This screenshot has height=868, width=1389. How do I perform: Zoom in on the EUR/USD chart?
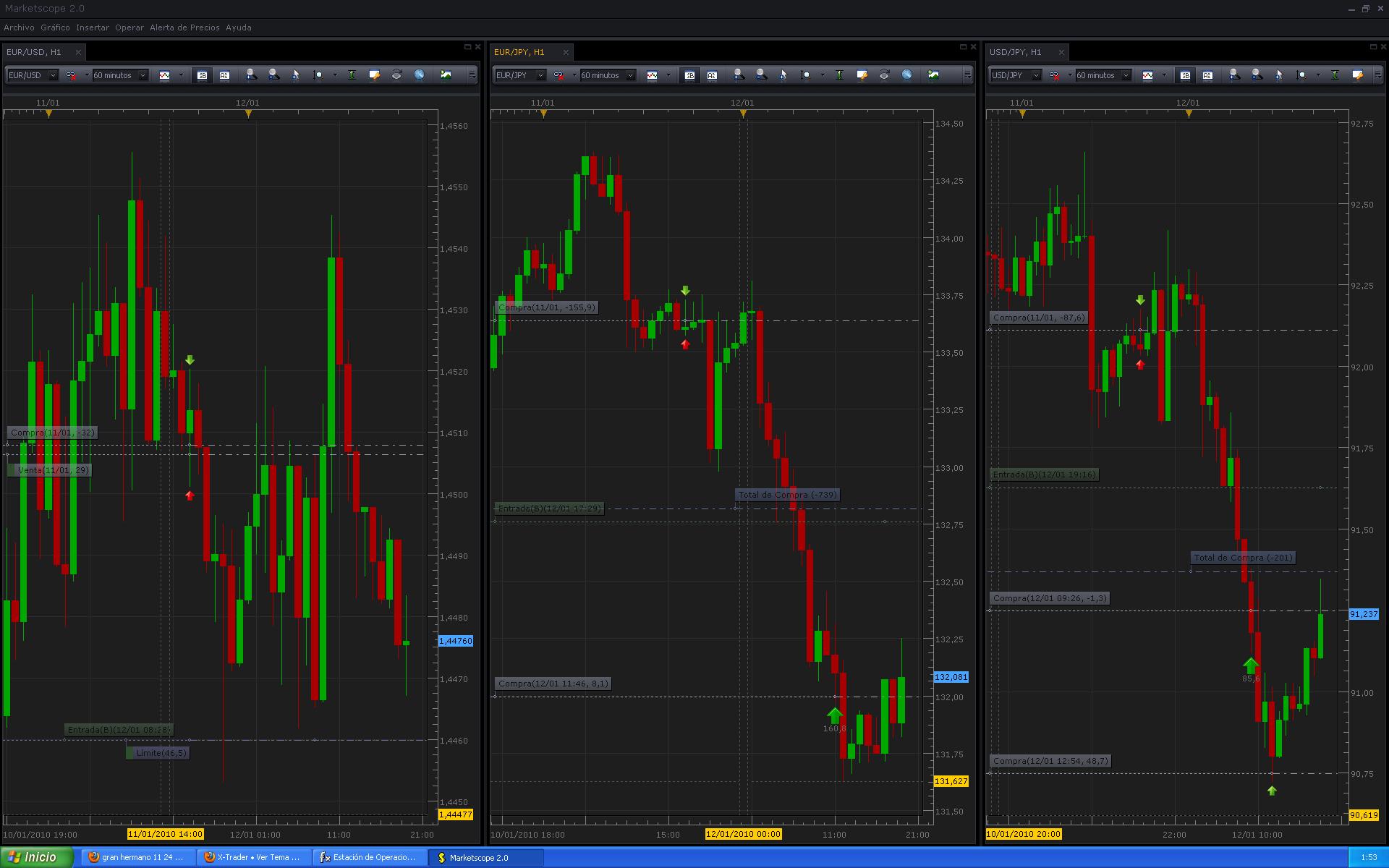pyautogui.click(x=250, y=75)
